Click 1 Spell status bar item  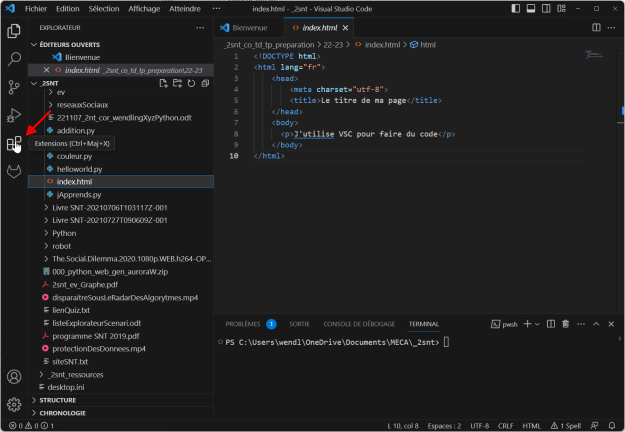[566, 426]
